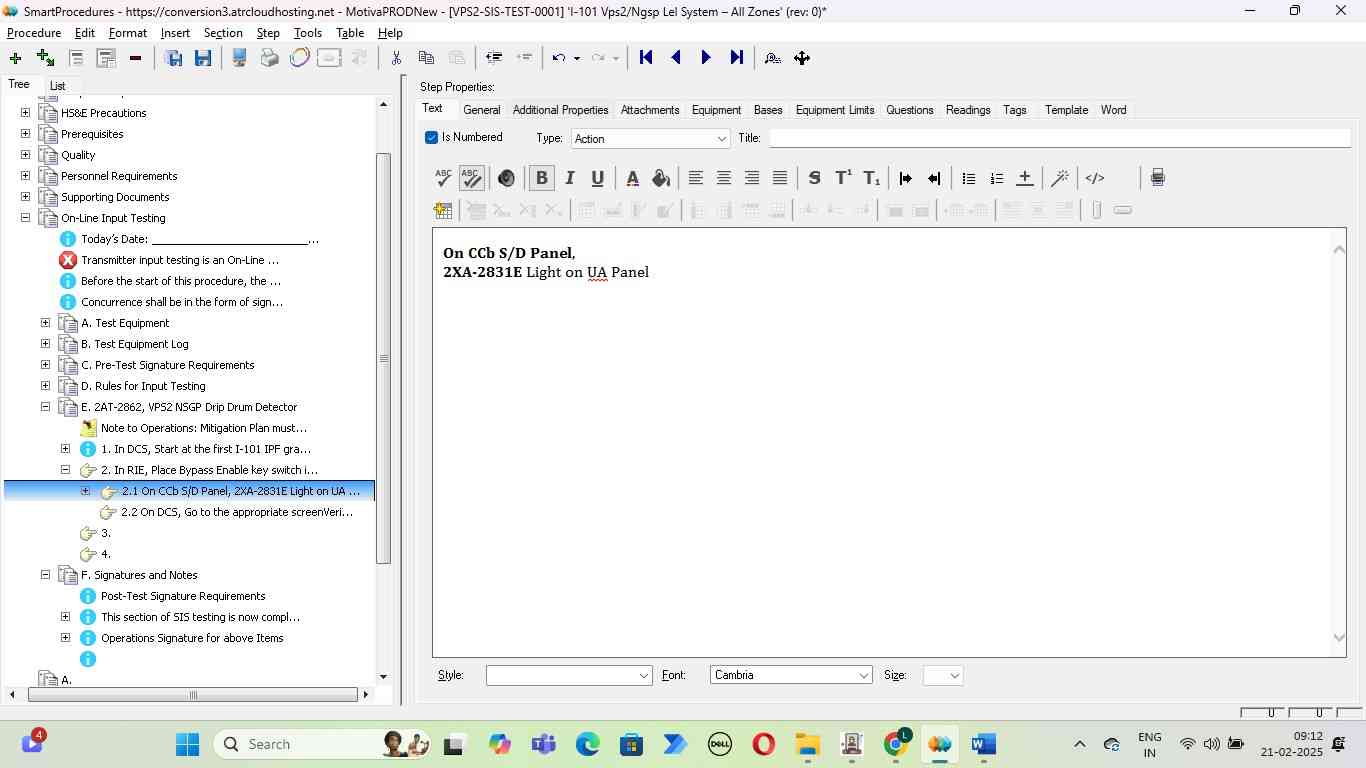Expand the HS&E Precautions tree node

(x=25, y=113)
